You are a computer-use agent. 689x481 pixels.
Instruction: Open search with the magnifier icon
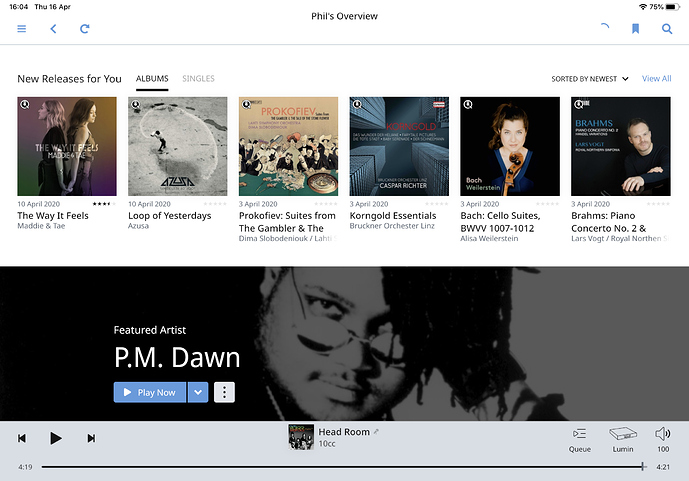click(667, 29)
